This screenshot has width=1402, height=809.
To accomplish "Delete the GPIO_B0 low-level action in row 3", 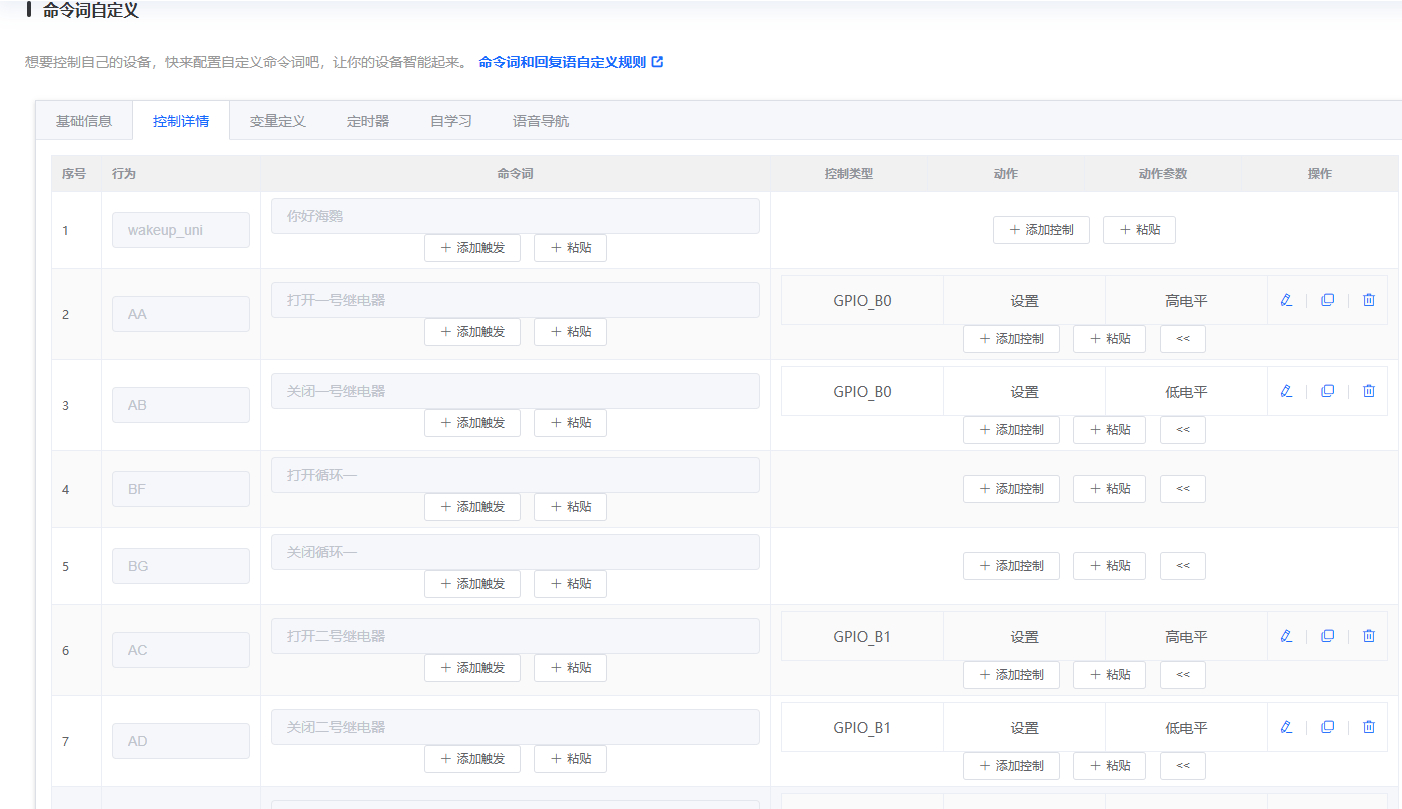I will click(x=1368, y=390).
